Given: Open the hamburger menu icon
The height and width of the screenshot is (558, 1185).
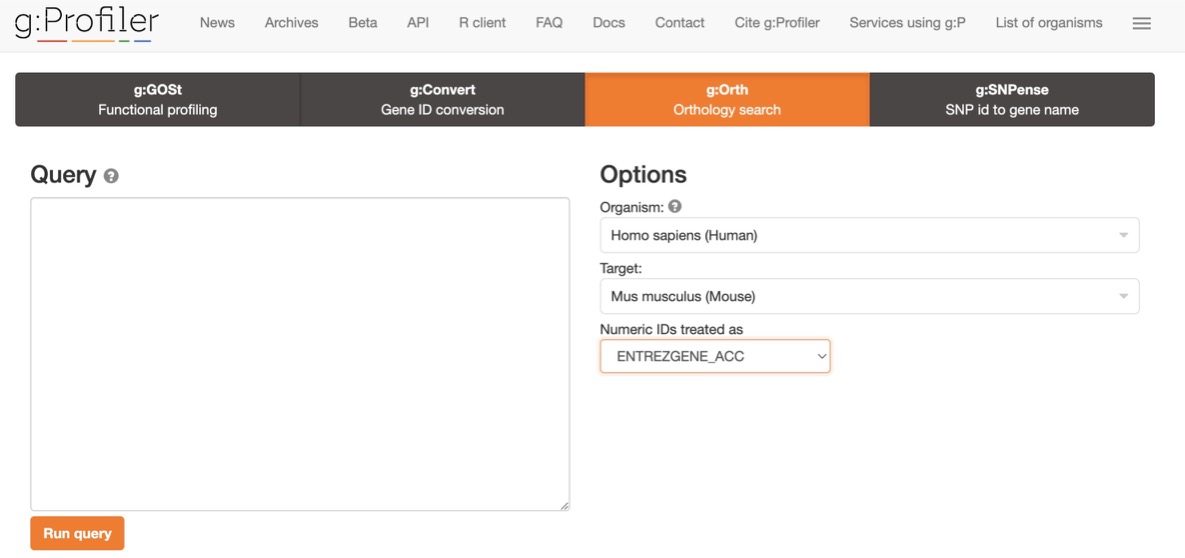Looking at the screenshot, I should (1141, 23).
